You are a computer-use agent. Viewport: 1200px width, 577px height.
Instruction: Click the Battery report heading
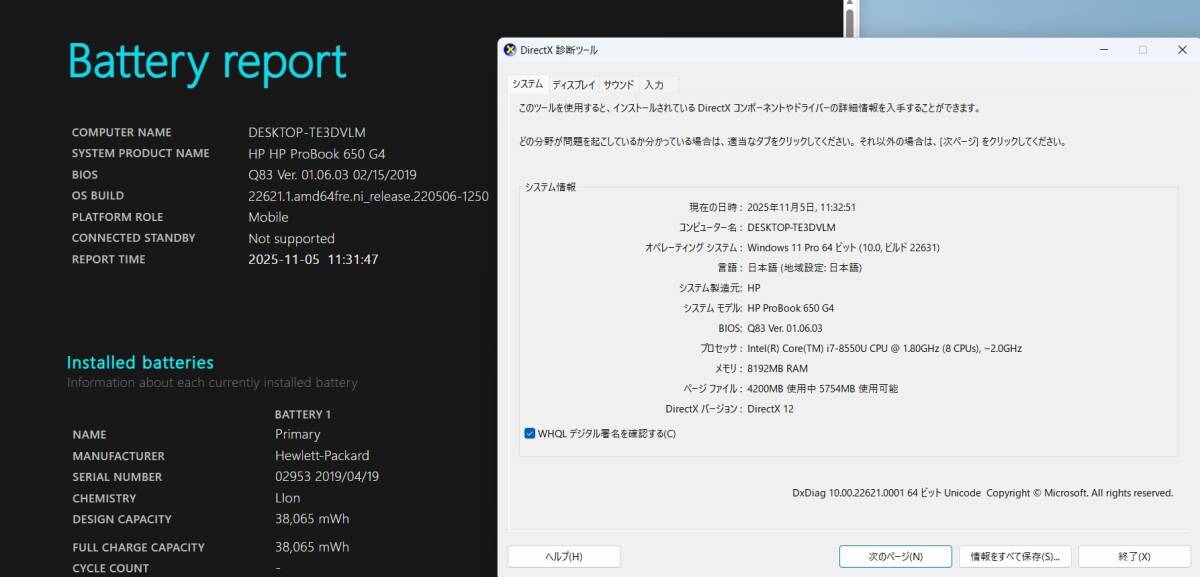pos(207,62)
